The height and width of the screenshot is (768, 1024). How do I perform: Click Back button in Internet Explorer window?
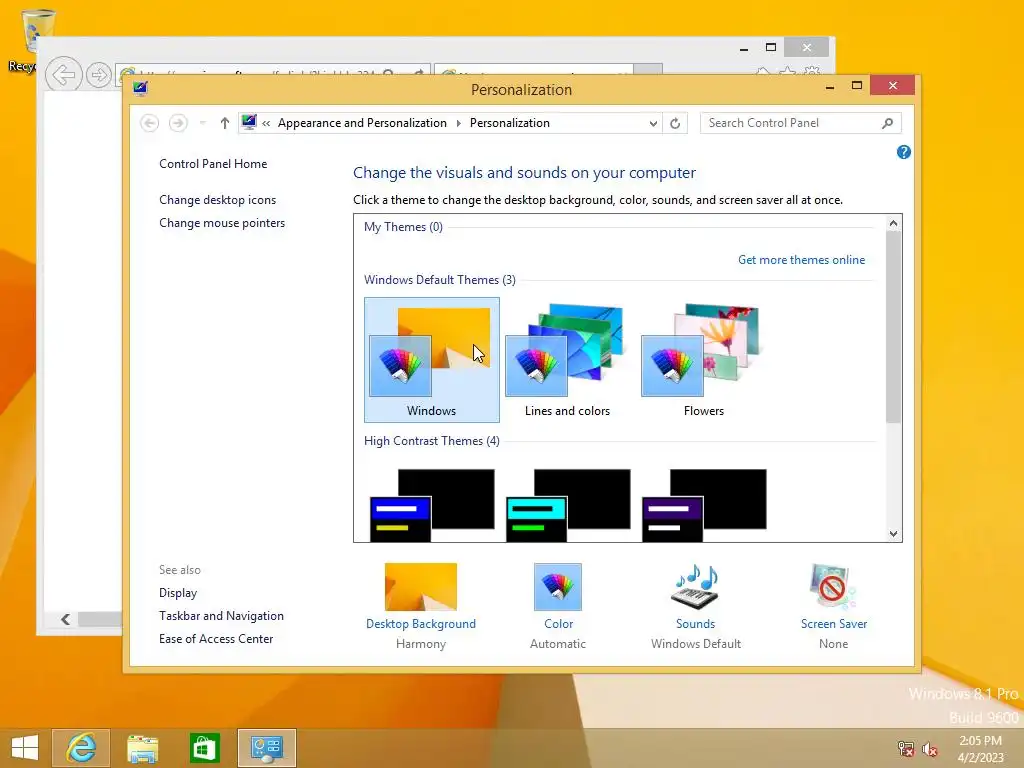pos(63,75)
